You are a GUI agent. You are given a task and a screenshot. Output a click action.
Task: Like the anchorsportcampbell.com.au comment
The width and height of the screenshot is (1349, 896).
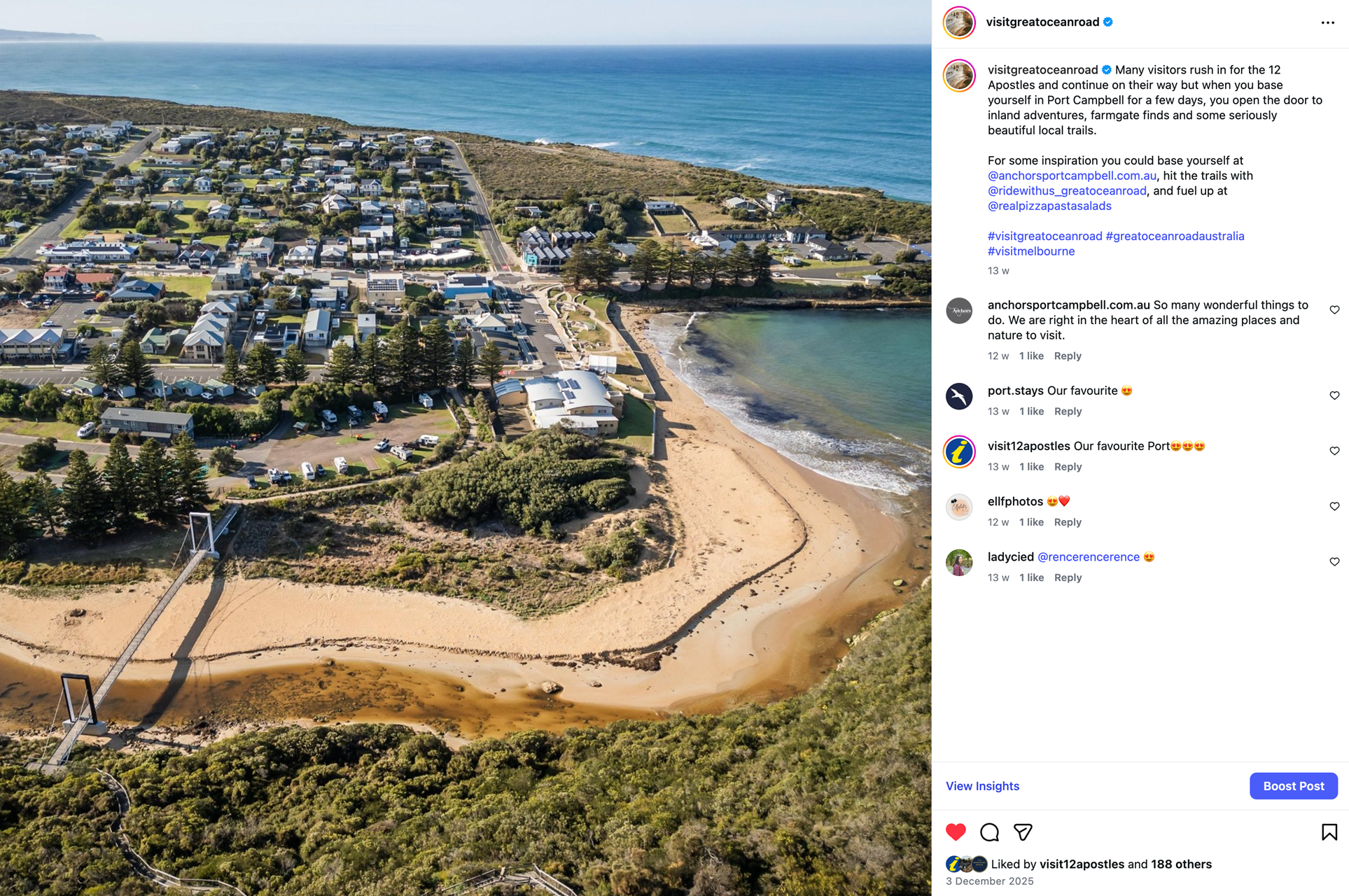pyautogui.click(x=1334, y=310)
